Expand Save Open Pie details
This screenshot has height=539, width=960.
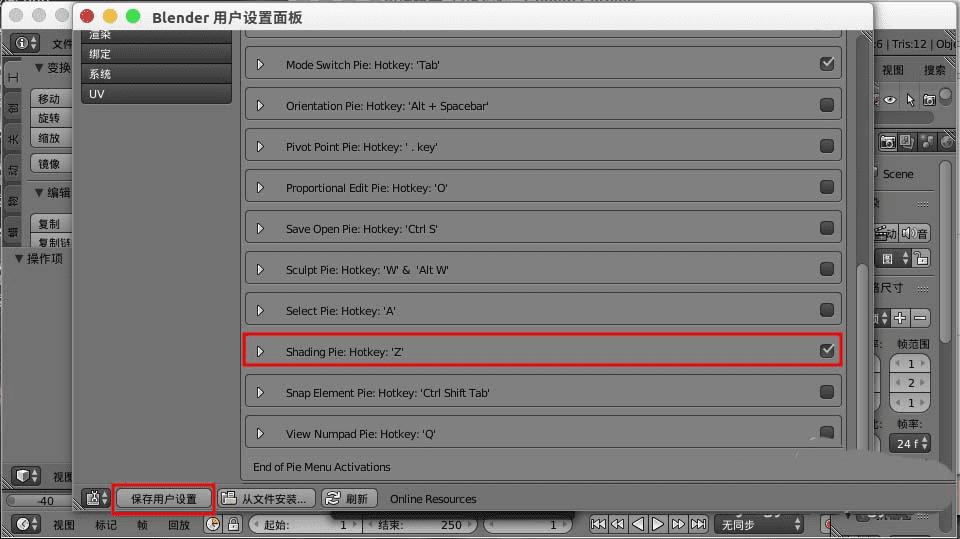[x=260, y=228]
